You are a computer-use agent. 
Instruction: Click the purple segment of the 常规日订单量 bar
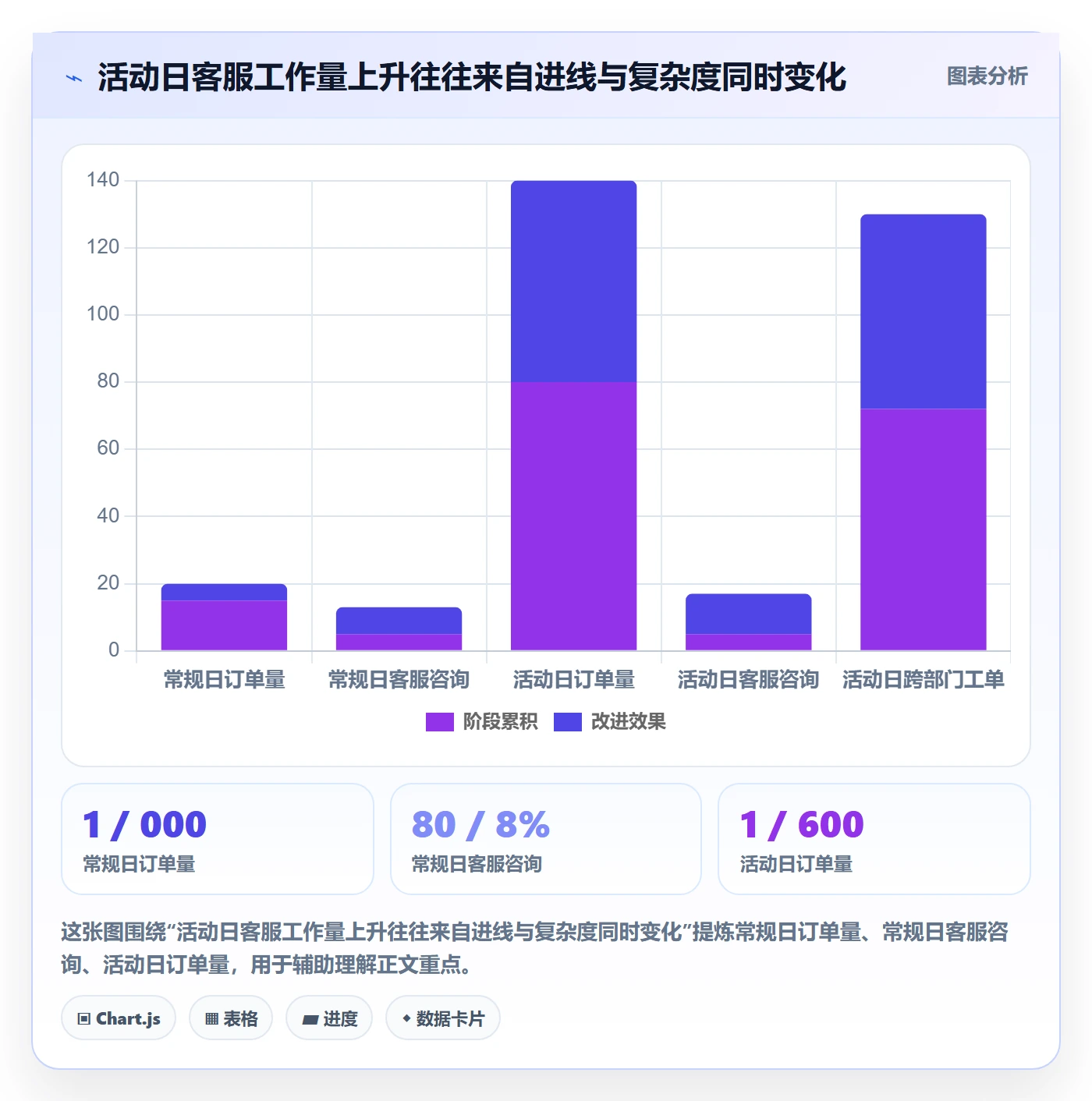(224, 625)
